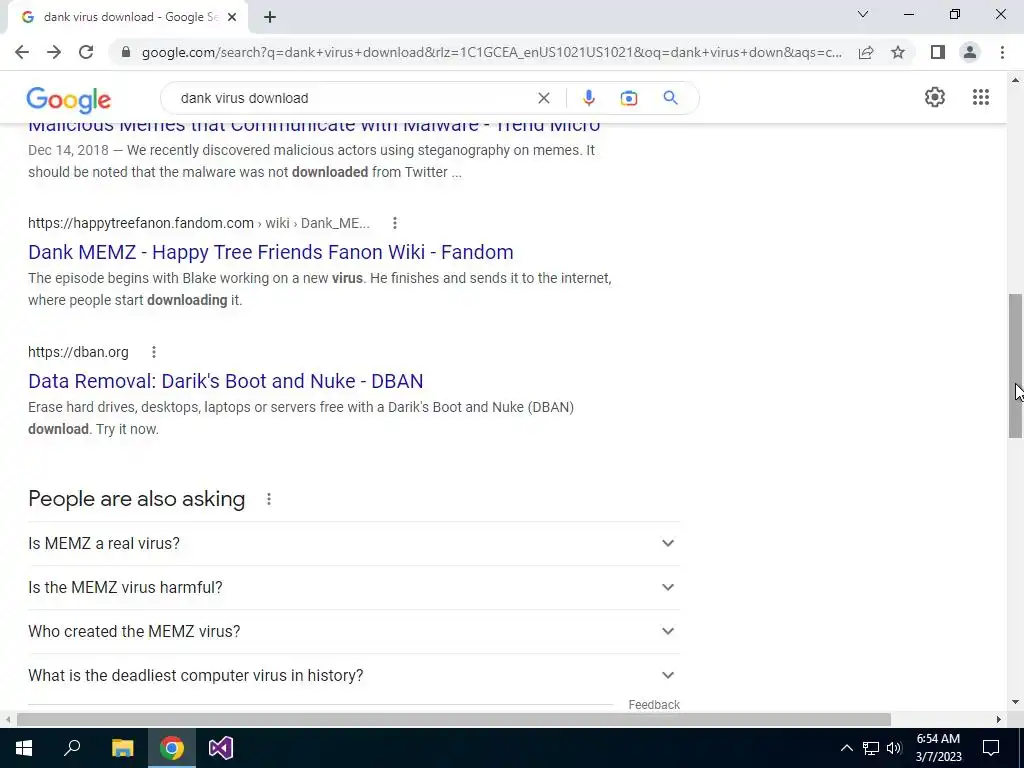Viewport: 1024px width, 768px height.
Task: Select the https://dban.org URL
Action: point(78,352)
